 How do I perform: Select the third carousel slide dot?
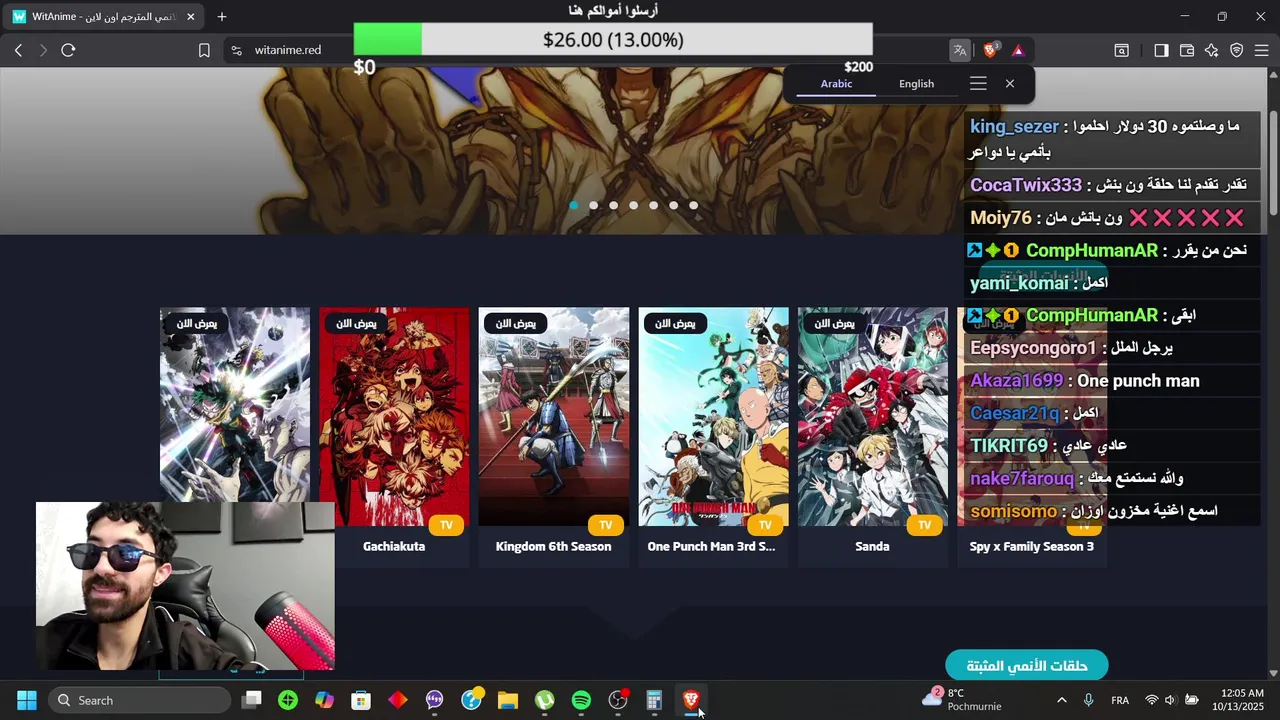click(613, 205)
